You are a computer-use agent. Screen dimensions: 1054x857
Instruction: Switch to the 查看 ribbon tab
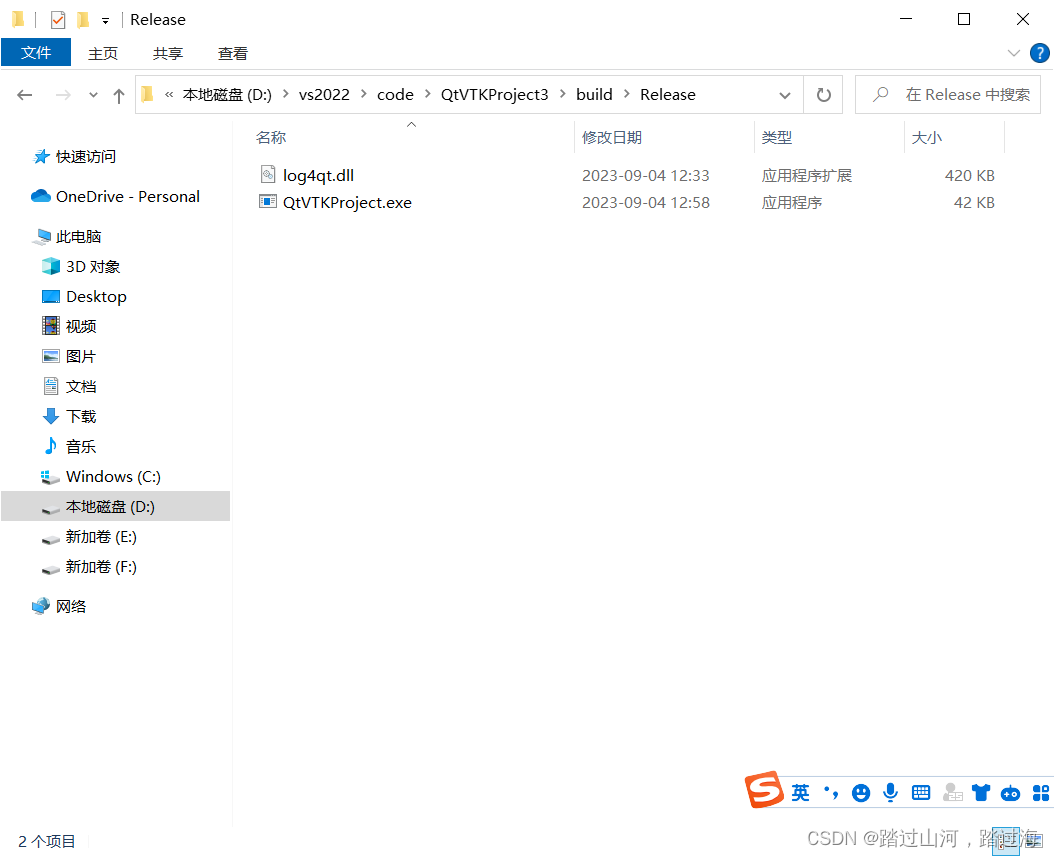click(x=233, y=53)
